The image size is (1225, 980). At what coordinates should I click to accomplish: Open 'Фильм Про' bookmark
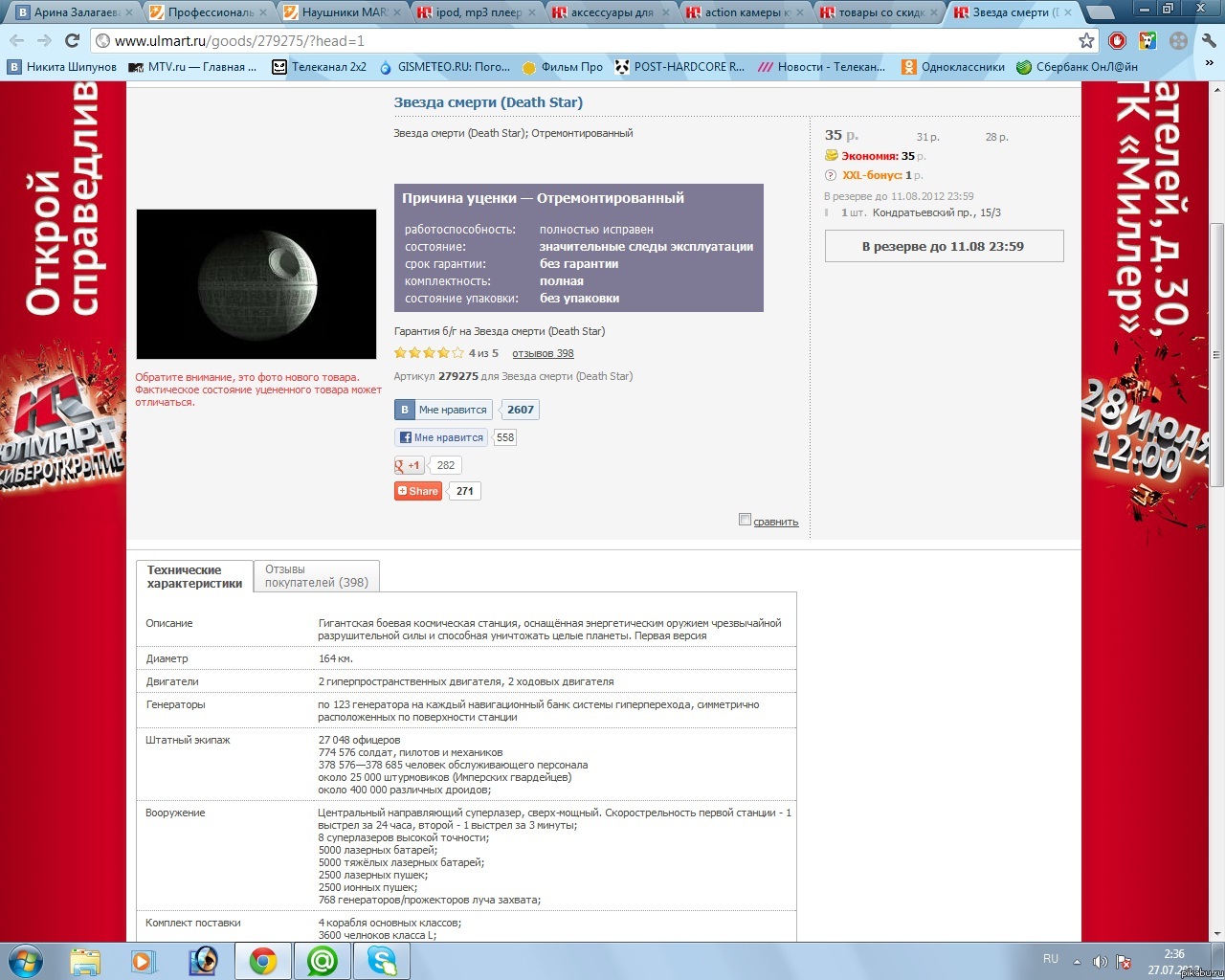[563, 67]
